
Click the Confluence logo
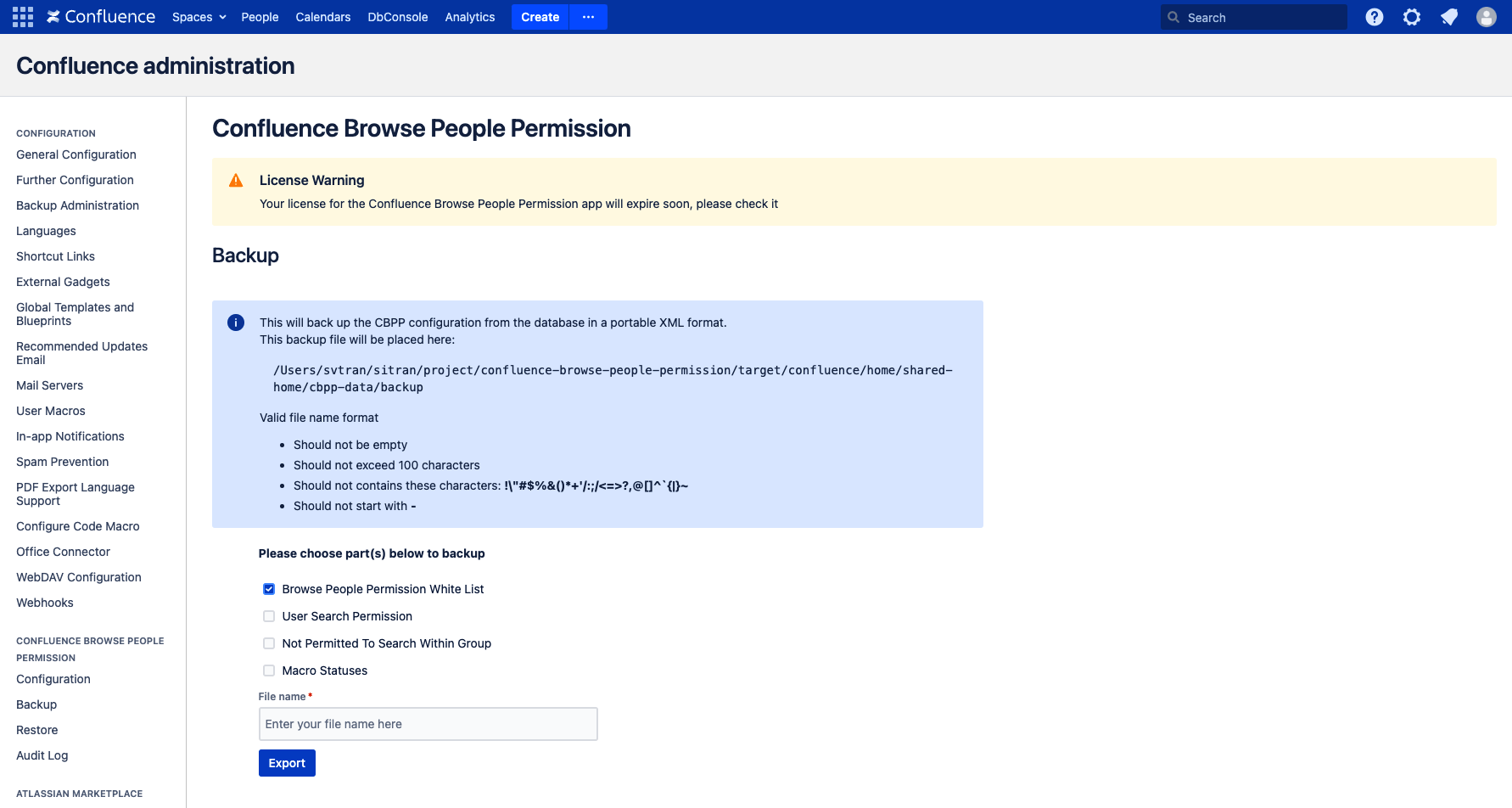click(x=101, y=17)
